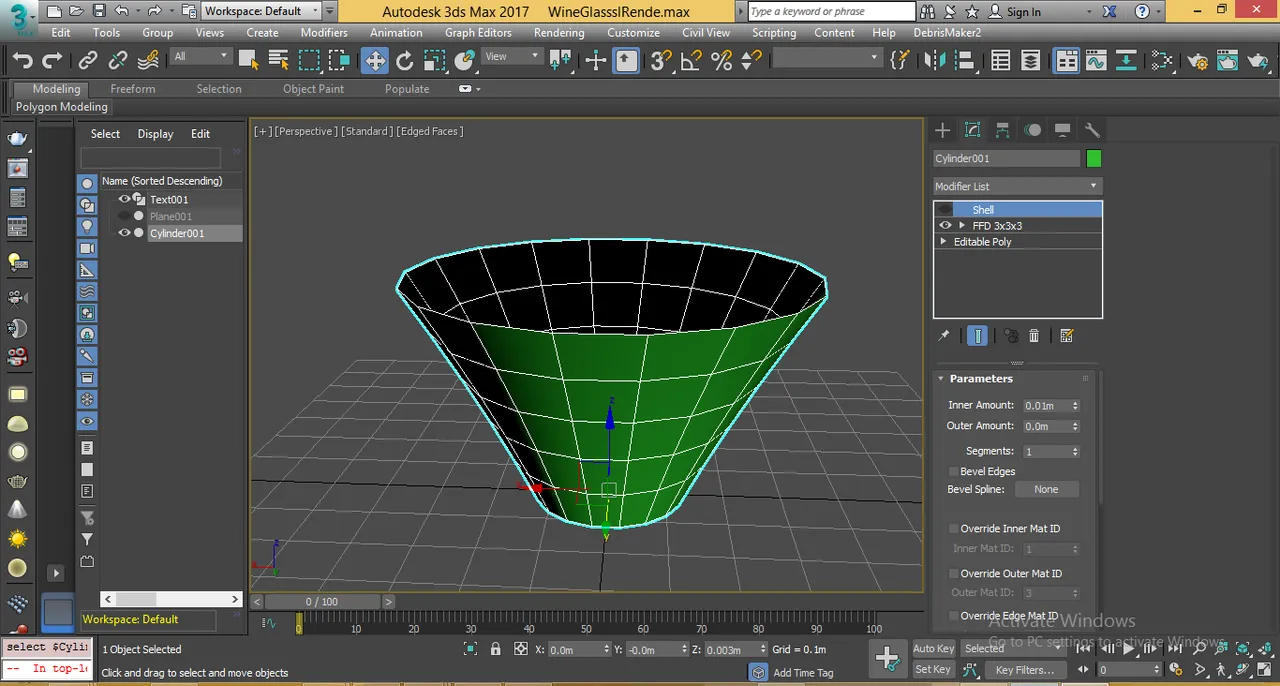
Task: Click the Mirror tool icon
Action: pos(935,61)
